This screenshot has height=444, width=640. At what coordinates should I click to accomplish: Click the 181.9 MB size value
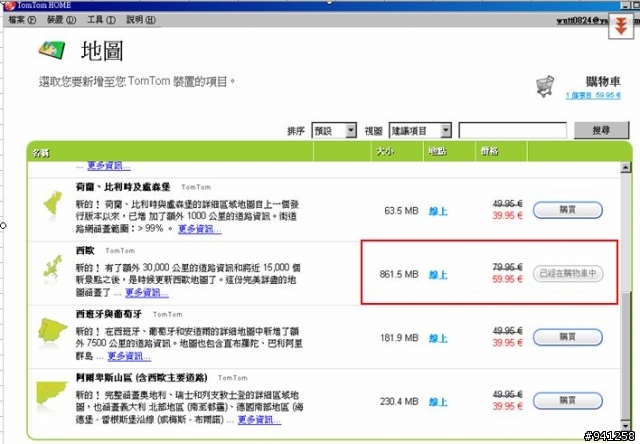(399, 338)
